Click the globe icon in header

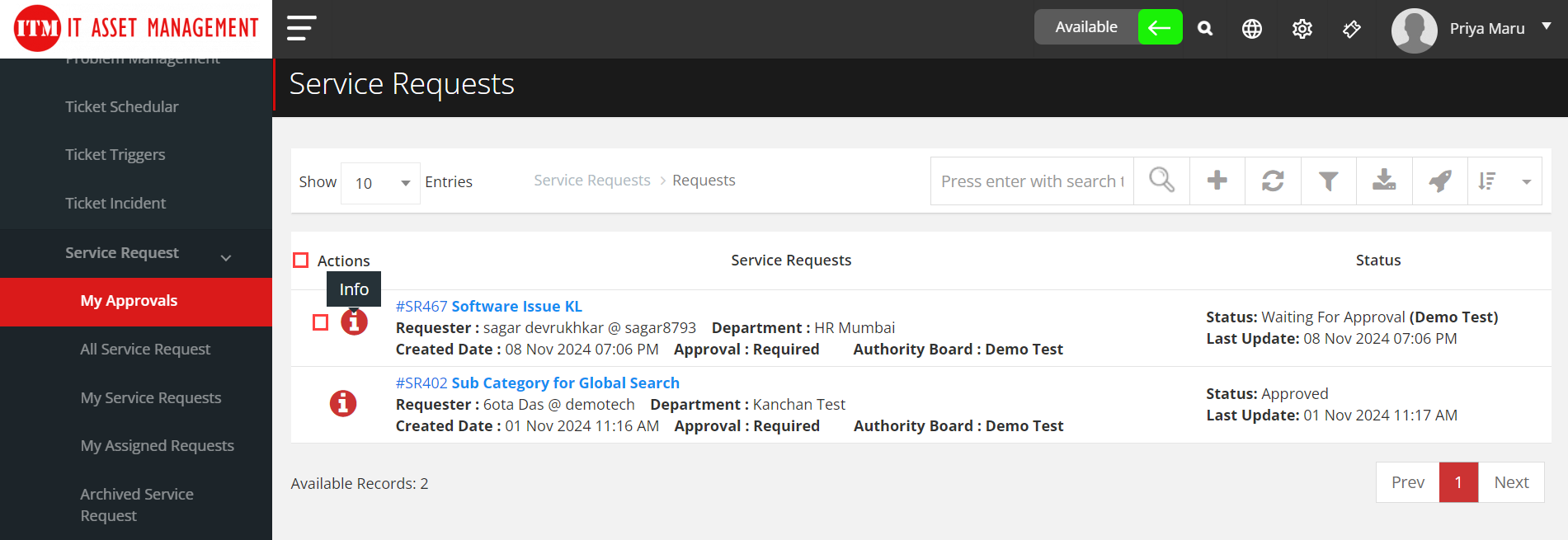pyautogui.click(x=1251, y=29)
